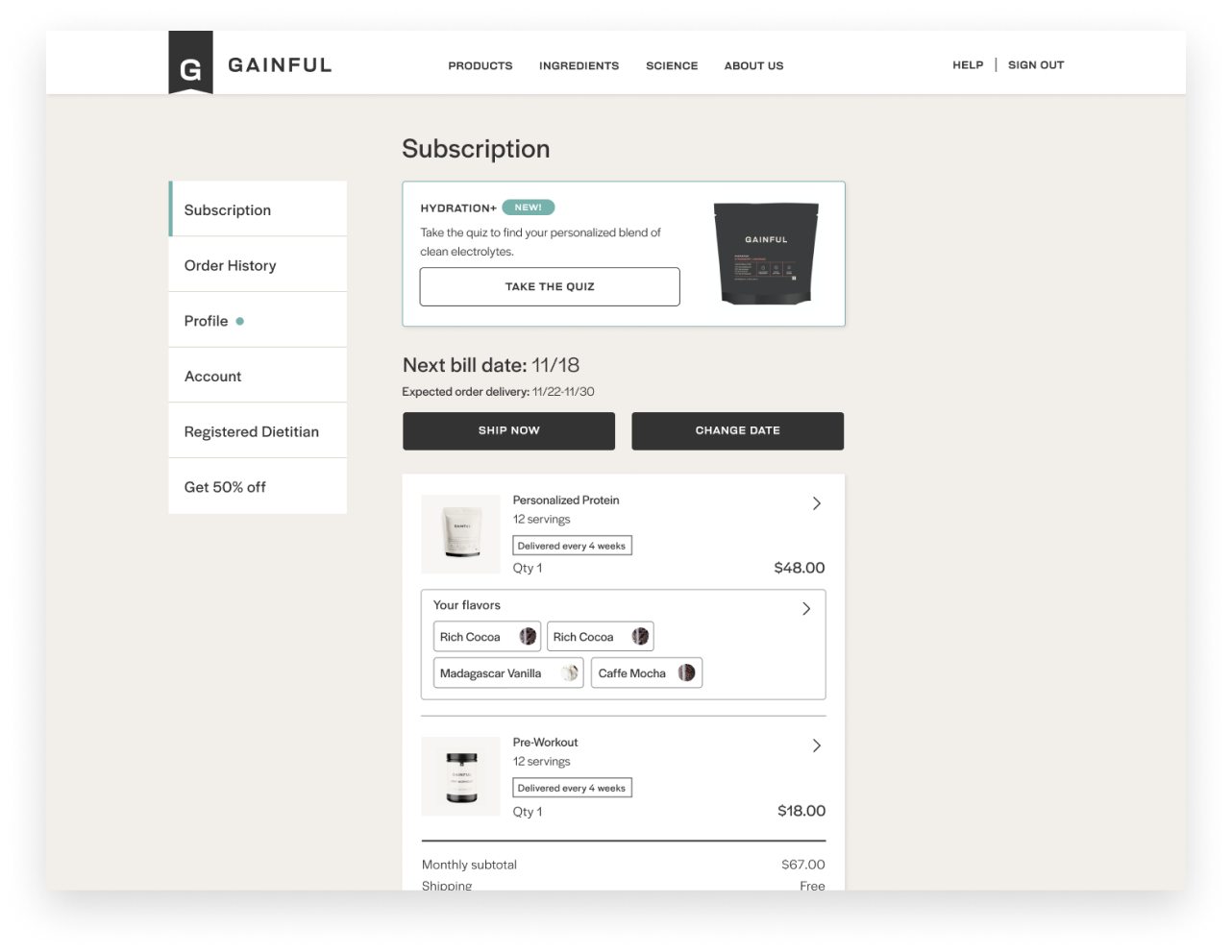This screenshot has height=952, width=1232.
Task: Click the Subscription page heading
Action: point(476,149)
